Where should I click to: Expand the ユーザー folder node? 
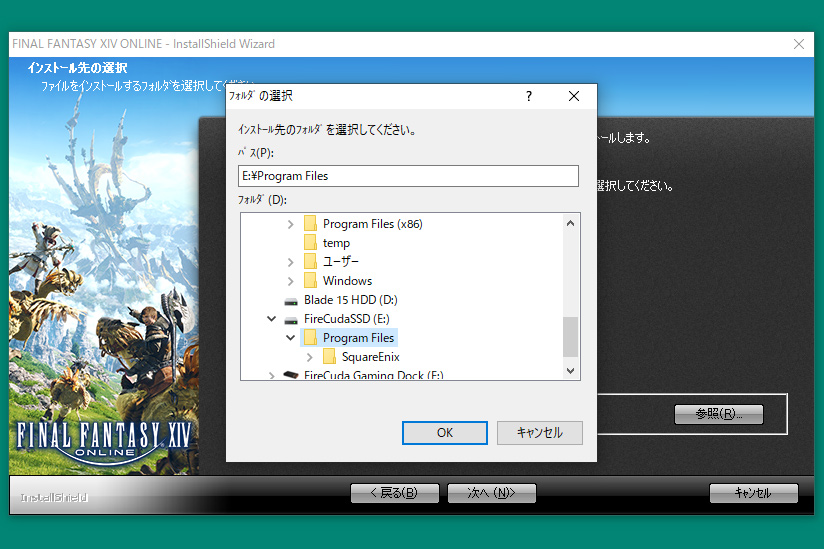pos(291,262)
